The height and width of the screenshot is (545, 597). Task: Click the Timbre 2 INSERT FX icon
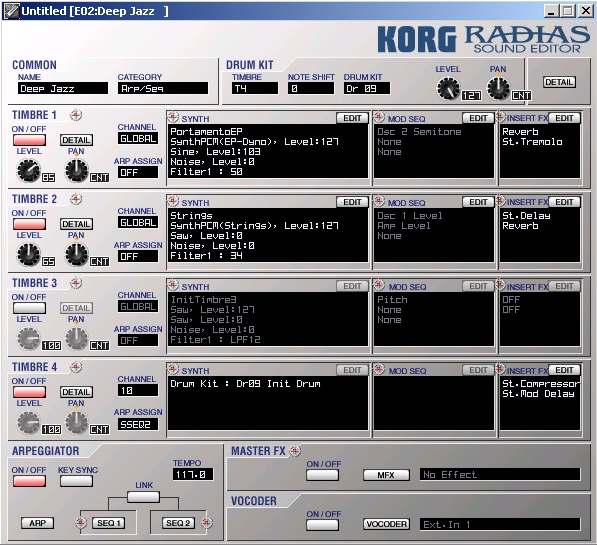point(500,201)
